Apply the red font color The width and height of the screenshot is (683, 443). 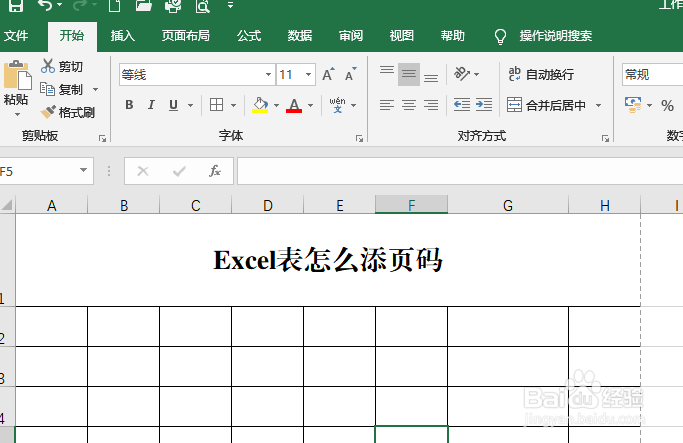[294, 105]
